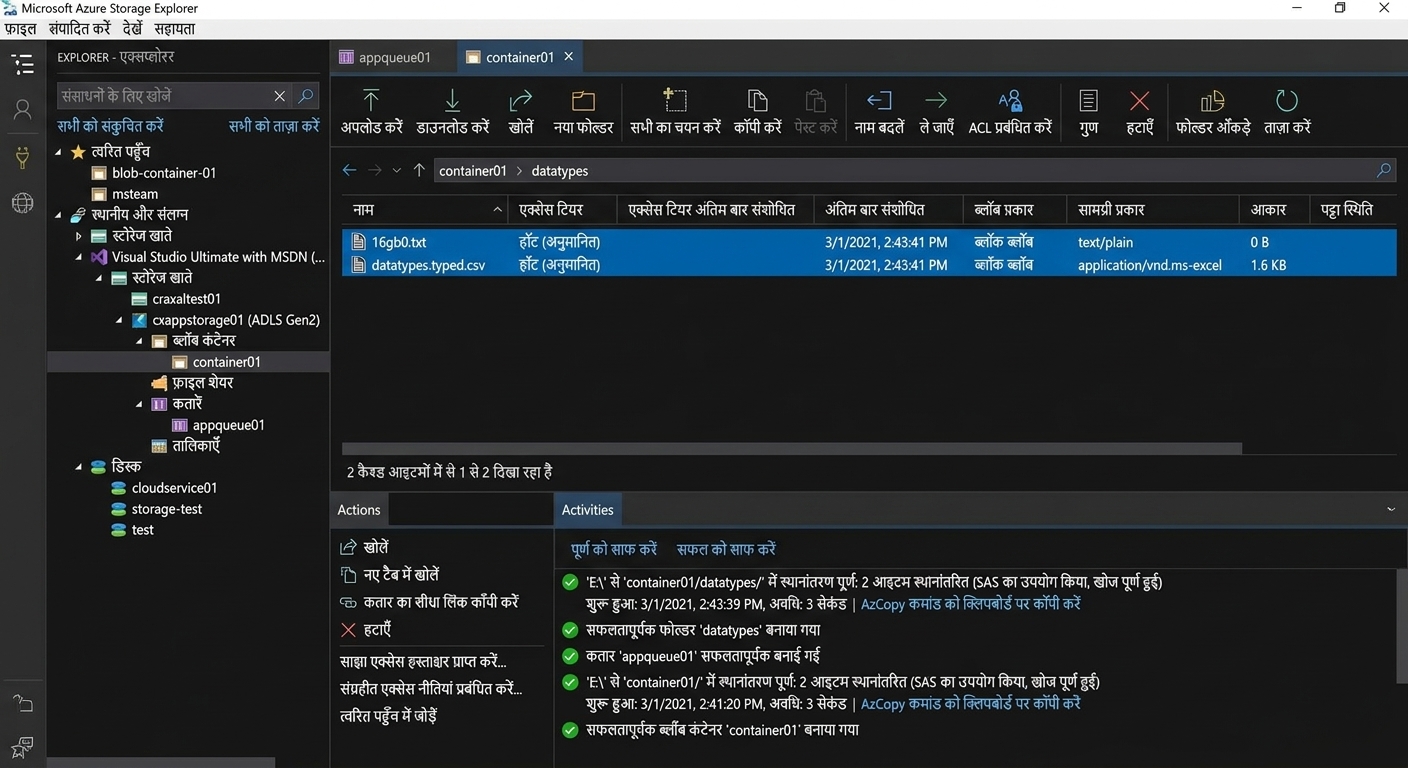Click the Activities panel vertical scrollbar
Viewport: 1408px width, 768px height.
pyautogui.click(x=1401, y=625)
